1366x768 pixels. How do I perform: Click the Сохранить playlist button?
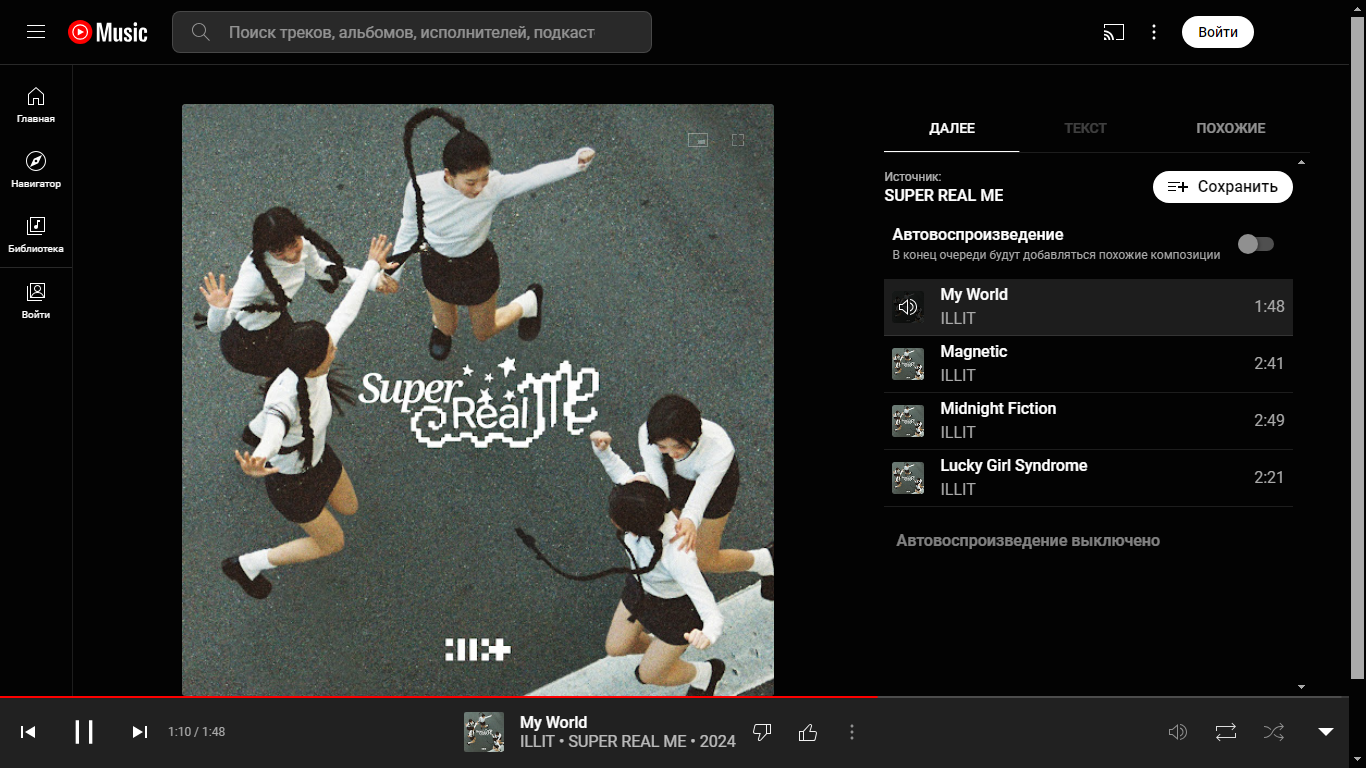coord(1222,187)
